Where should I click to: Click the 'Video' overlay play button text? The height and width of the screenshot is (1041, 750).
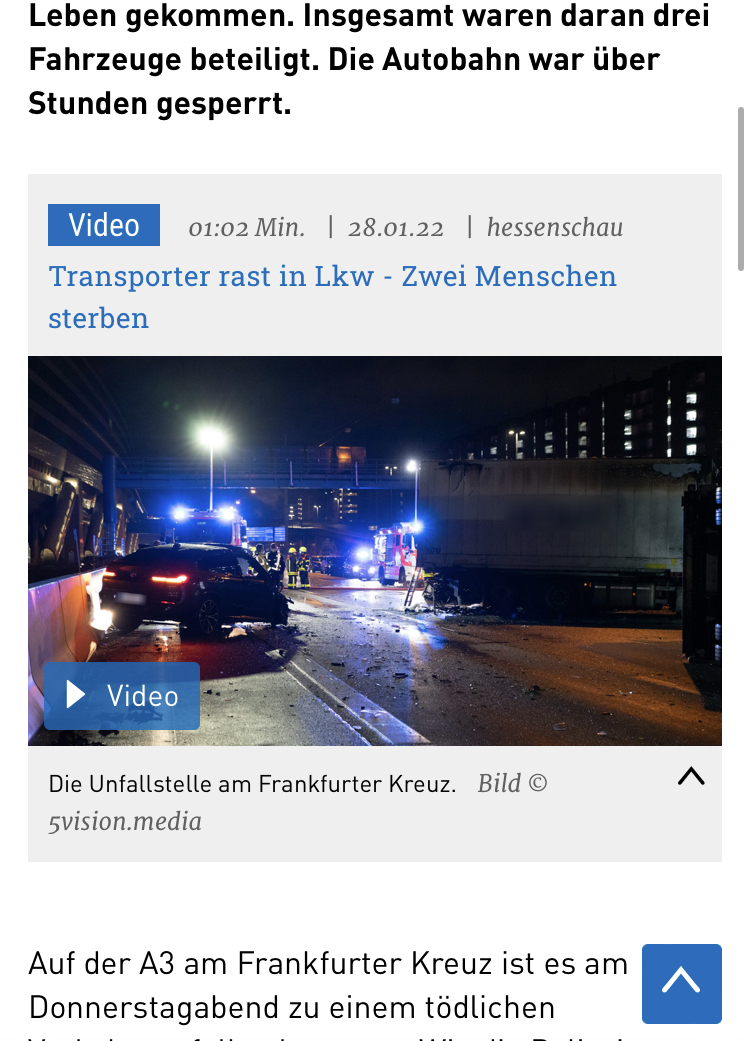[x=143, y=696]
